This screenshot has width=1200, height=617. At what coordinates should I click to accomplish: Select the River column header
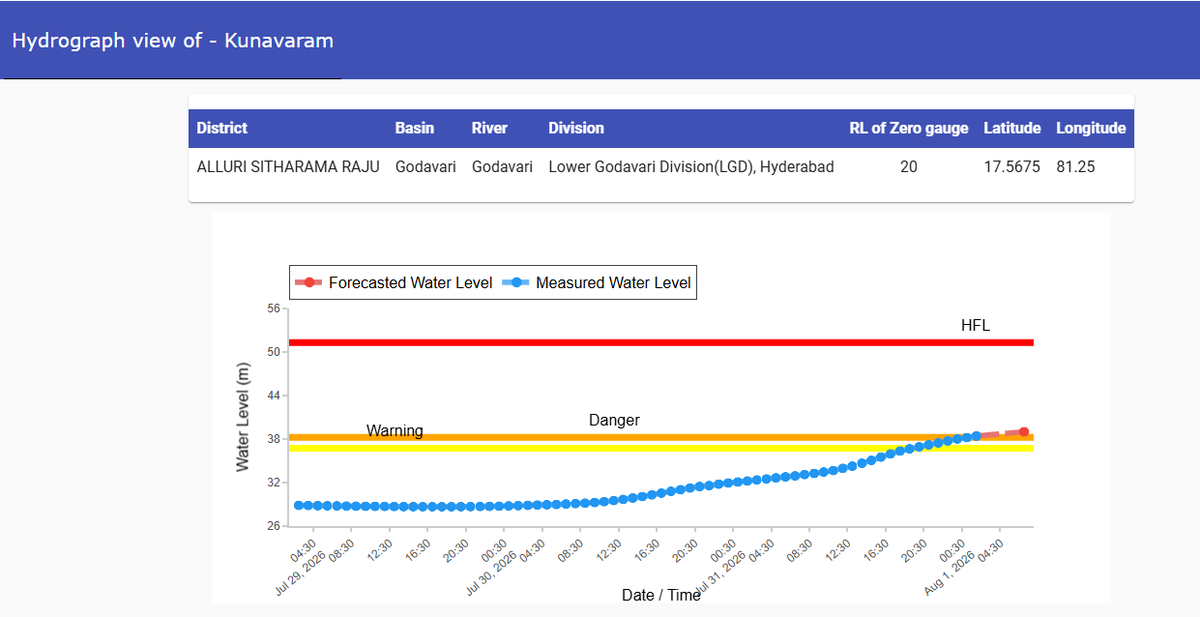click(490, 128)
